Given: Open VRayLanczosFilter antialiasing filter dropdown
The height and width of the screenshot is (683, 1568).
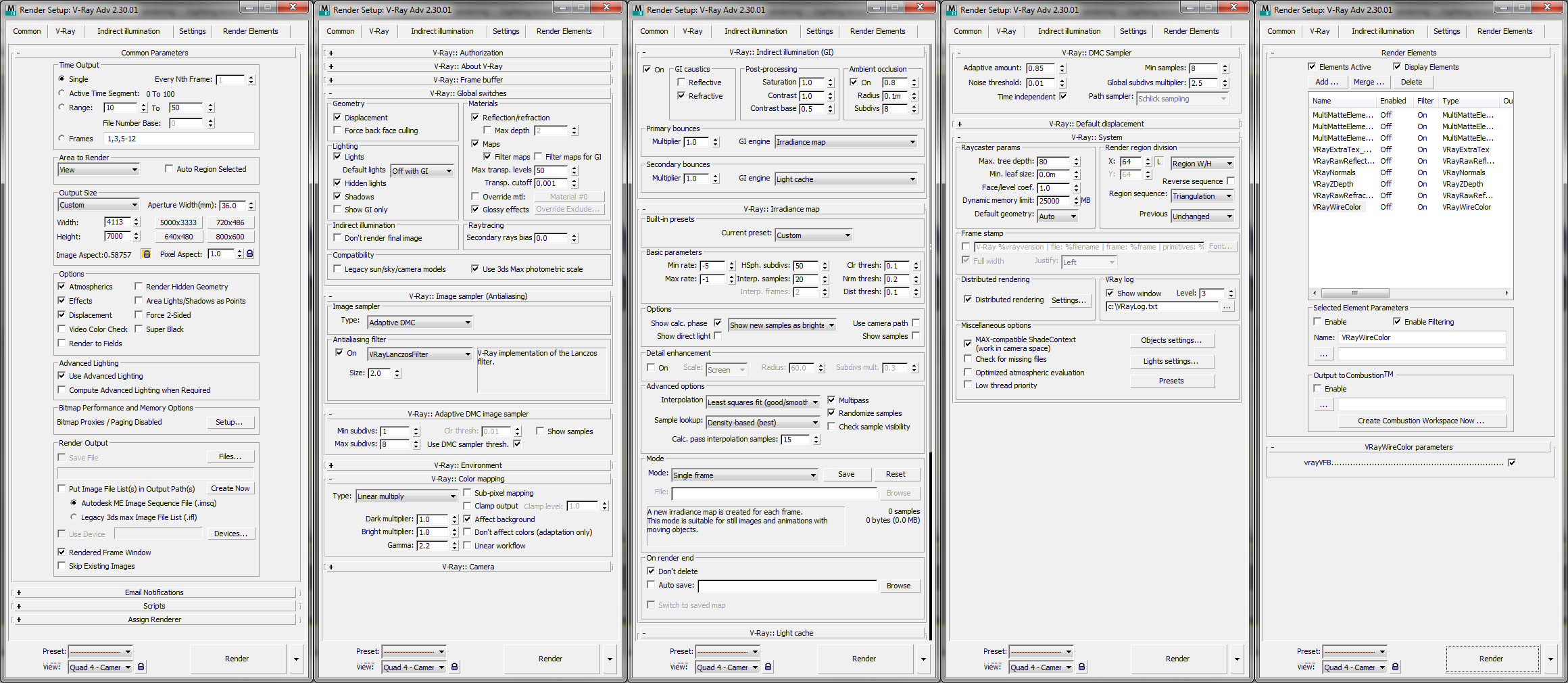Looking at the screenshot, I should click(420, 354).
